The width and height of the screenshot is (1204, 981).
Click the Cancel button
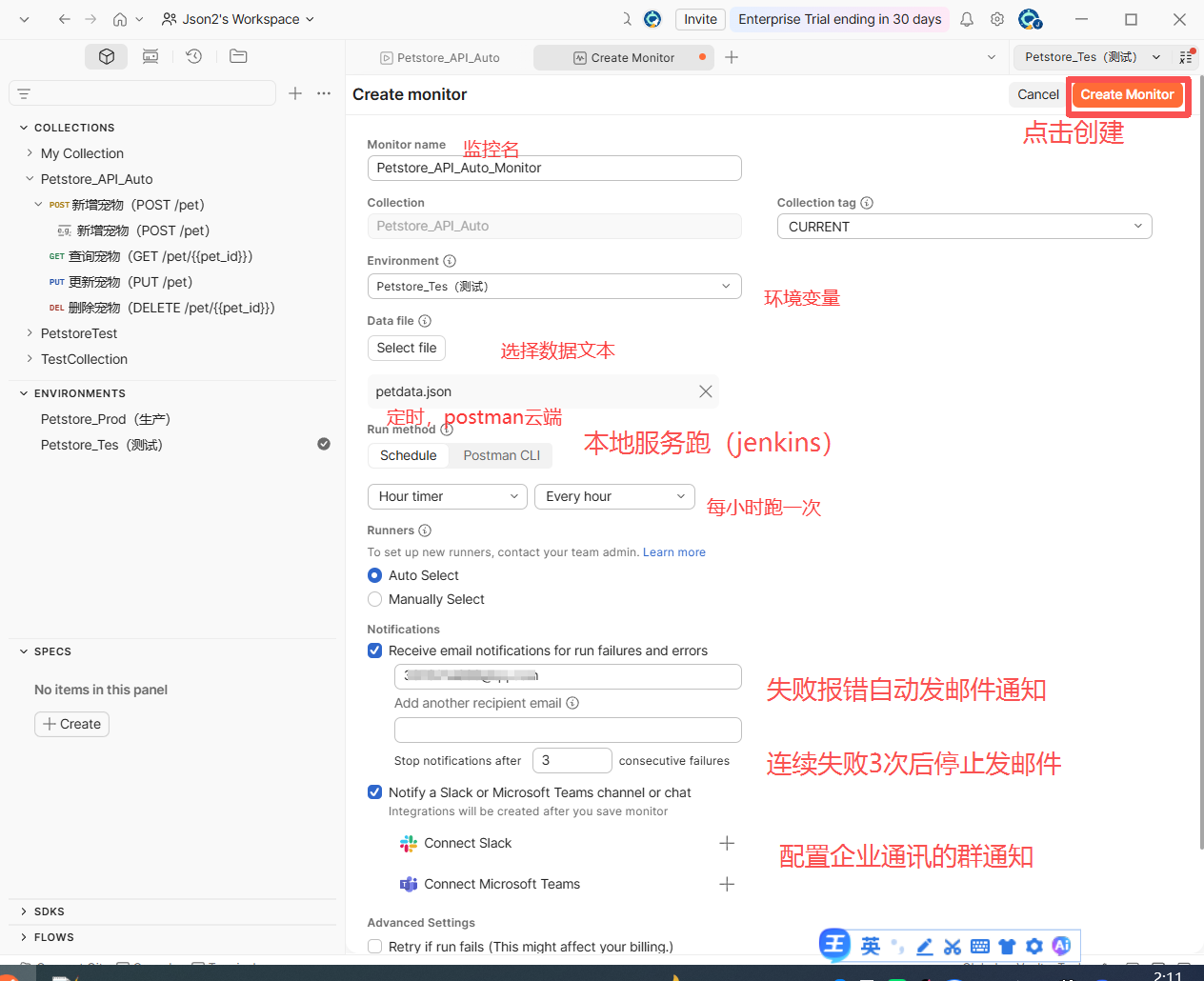(1037, 94)
